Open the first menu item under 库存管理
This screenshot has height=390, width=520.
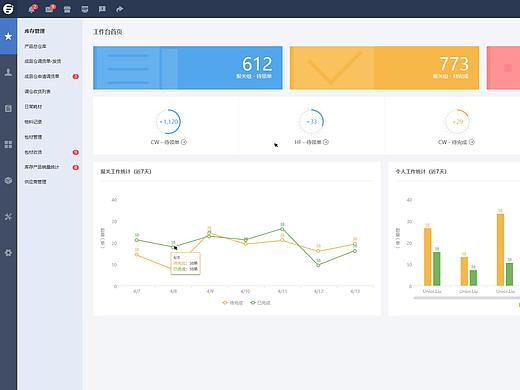[x=35, y=46]
